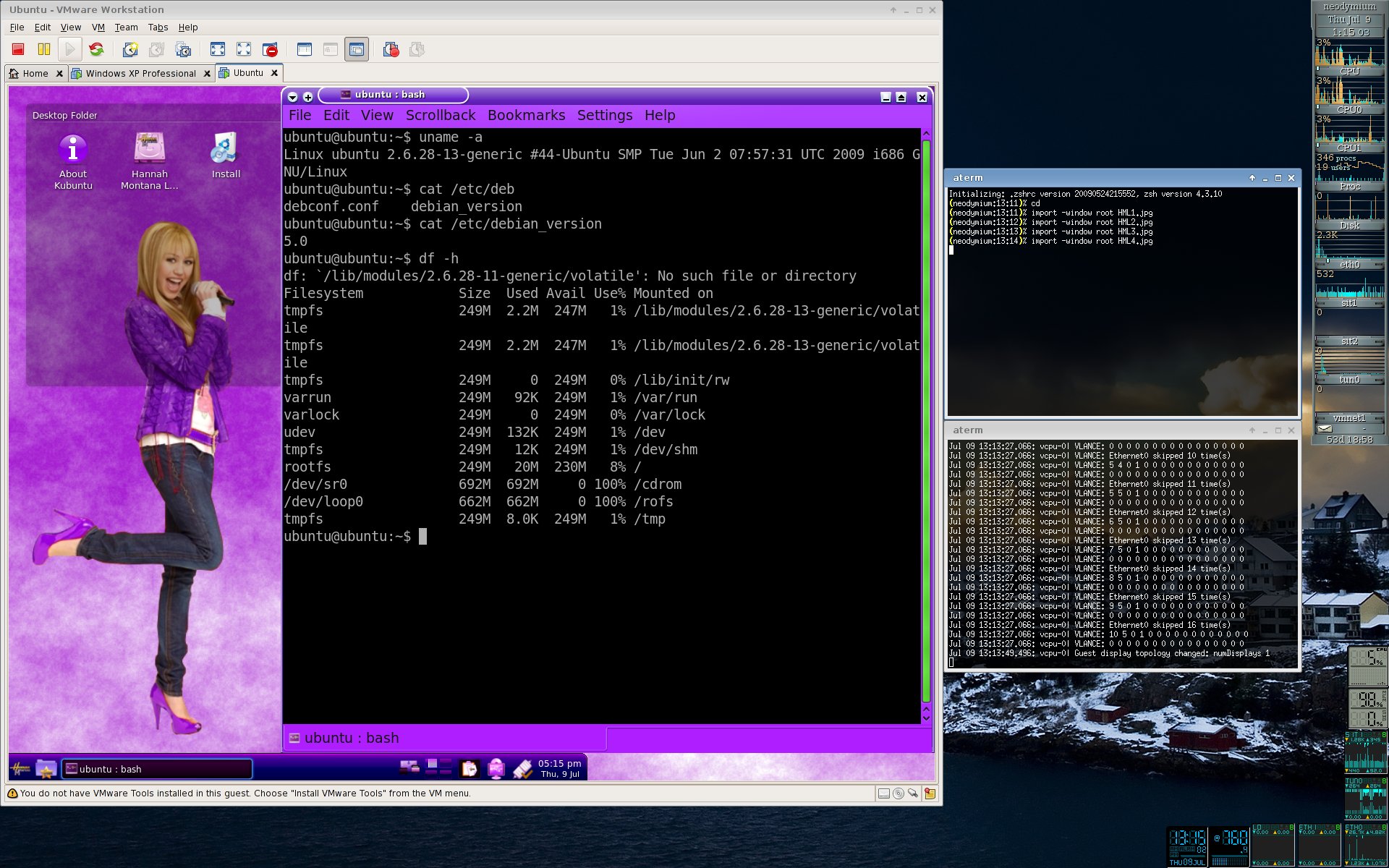Open the VMware View menu

pyautogui.click(x=71, y=27)
